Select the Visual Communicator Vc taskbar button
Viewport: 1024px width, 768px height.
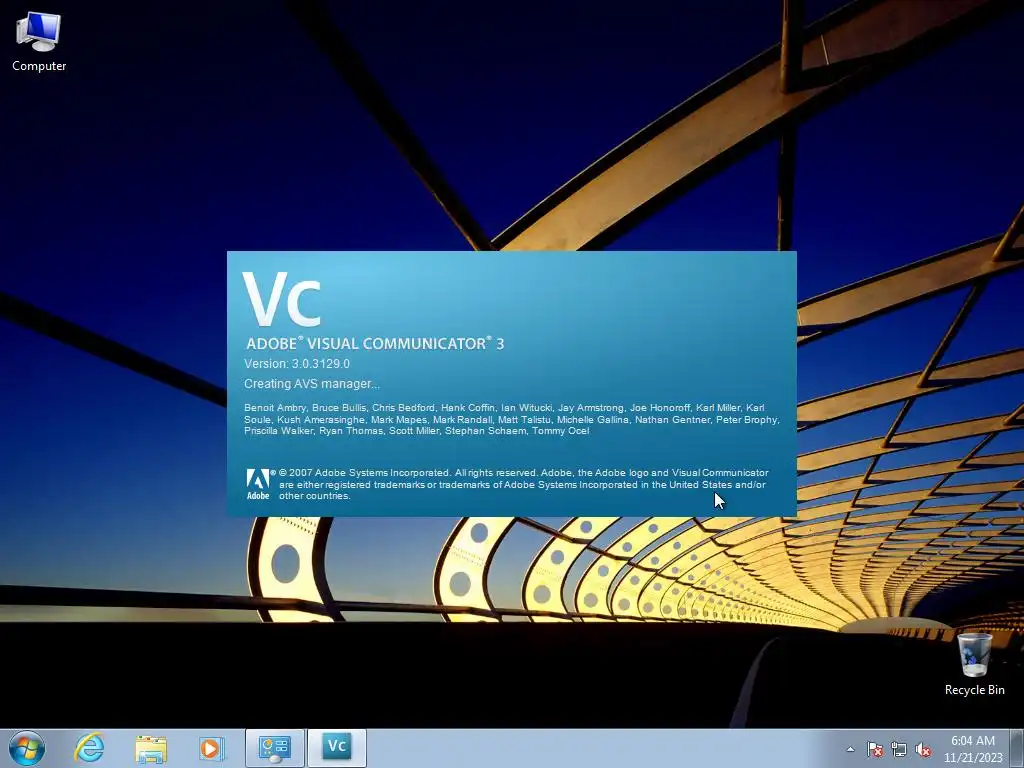pos(337,748)
